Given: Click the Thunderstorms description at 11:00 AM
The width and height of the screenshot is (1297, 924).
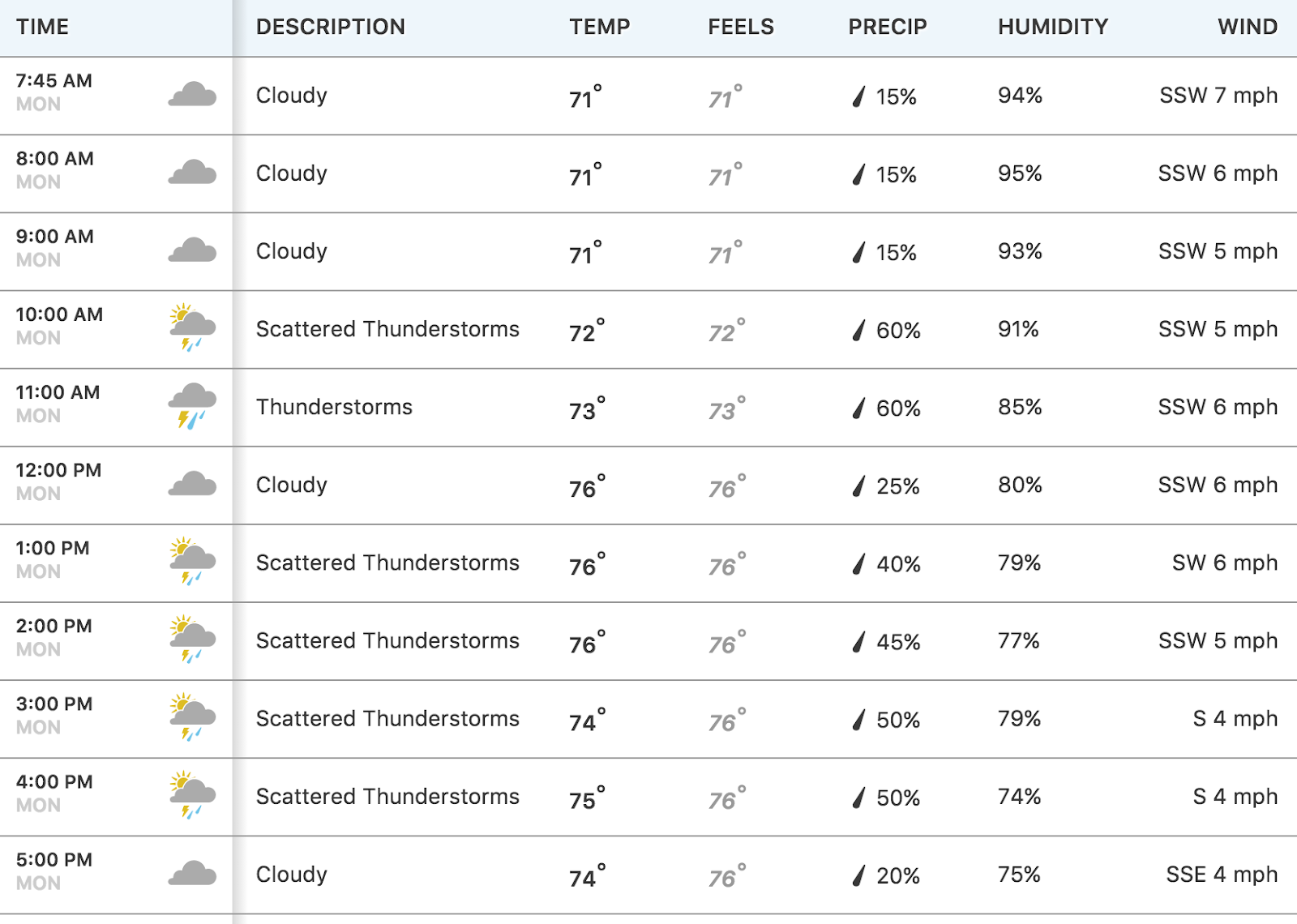Looking at the screenshot, I should 334,407.
